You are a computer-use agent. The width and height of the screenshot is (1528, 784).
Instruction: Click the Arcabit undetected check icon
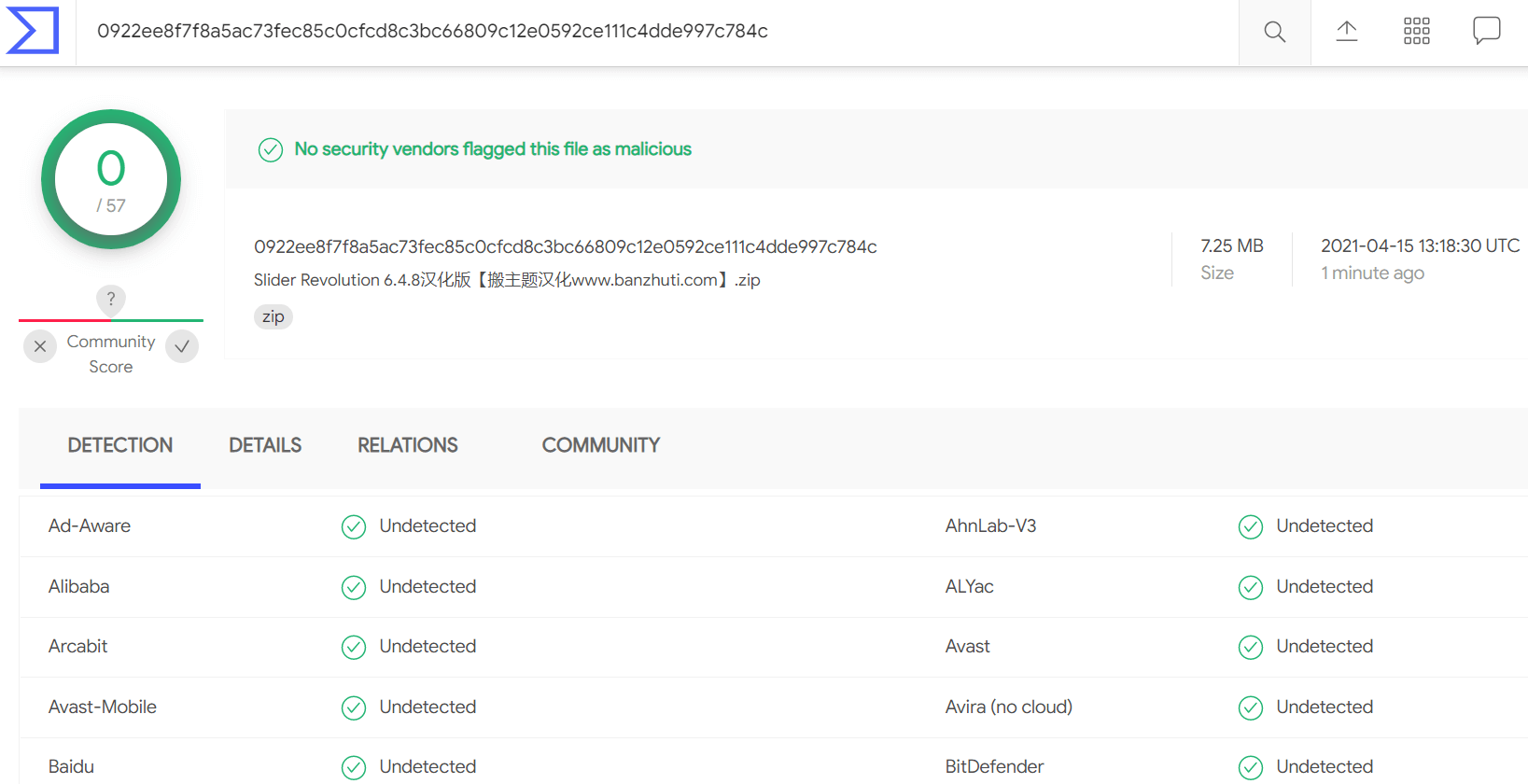click(x=354, y=648)
